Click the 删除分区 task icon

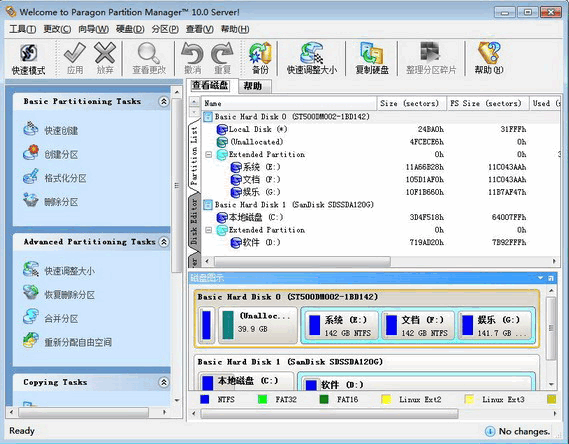[30, 200]
